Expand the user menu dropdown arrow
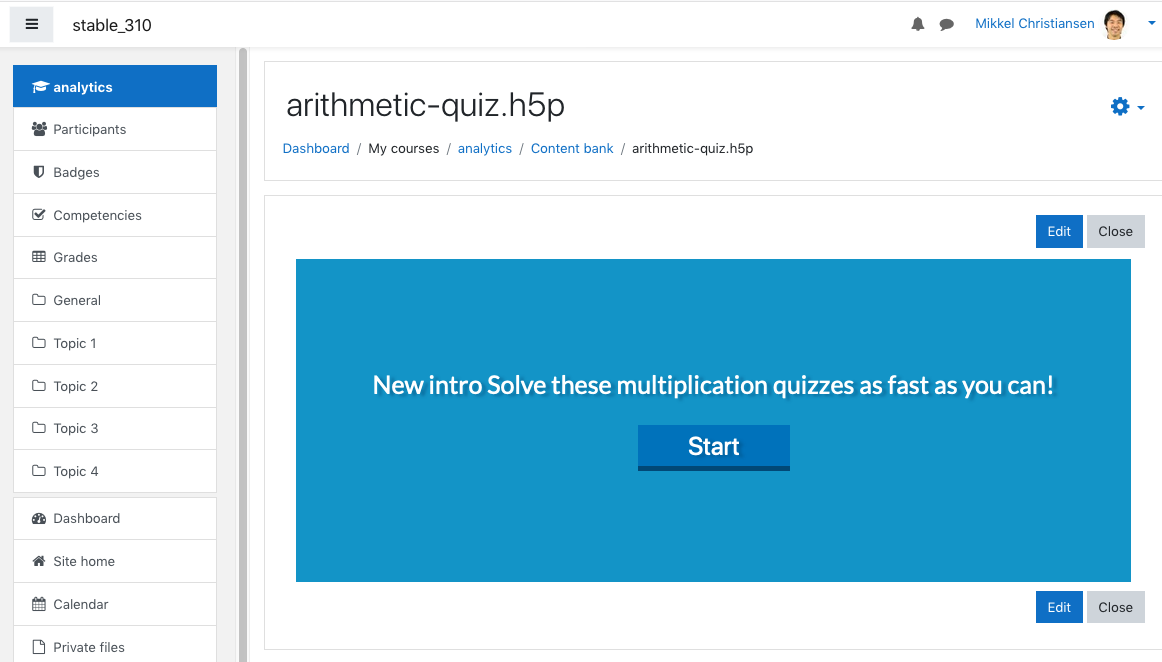The image size is (1162, 662). click(1151, 23)
